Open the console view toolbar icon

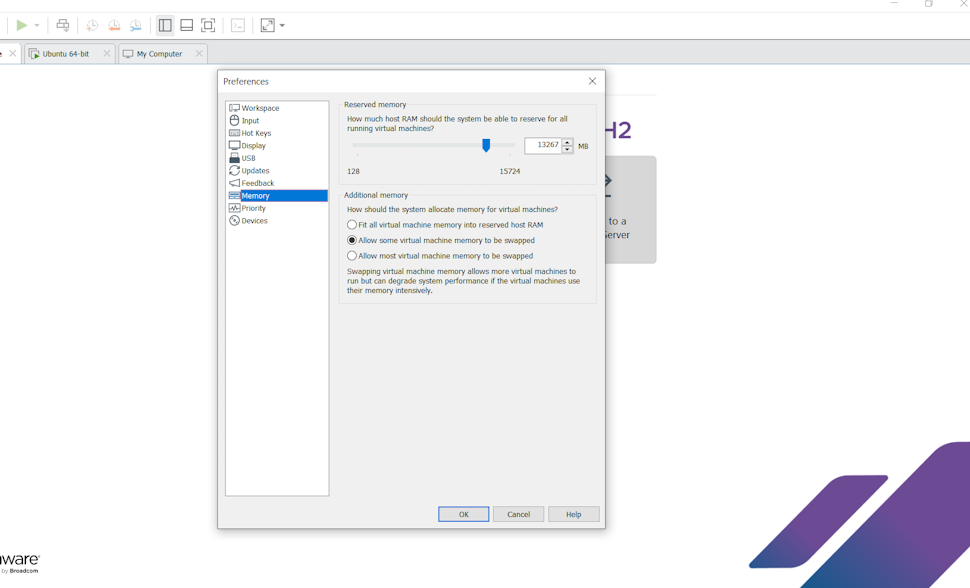[238, 25]
